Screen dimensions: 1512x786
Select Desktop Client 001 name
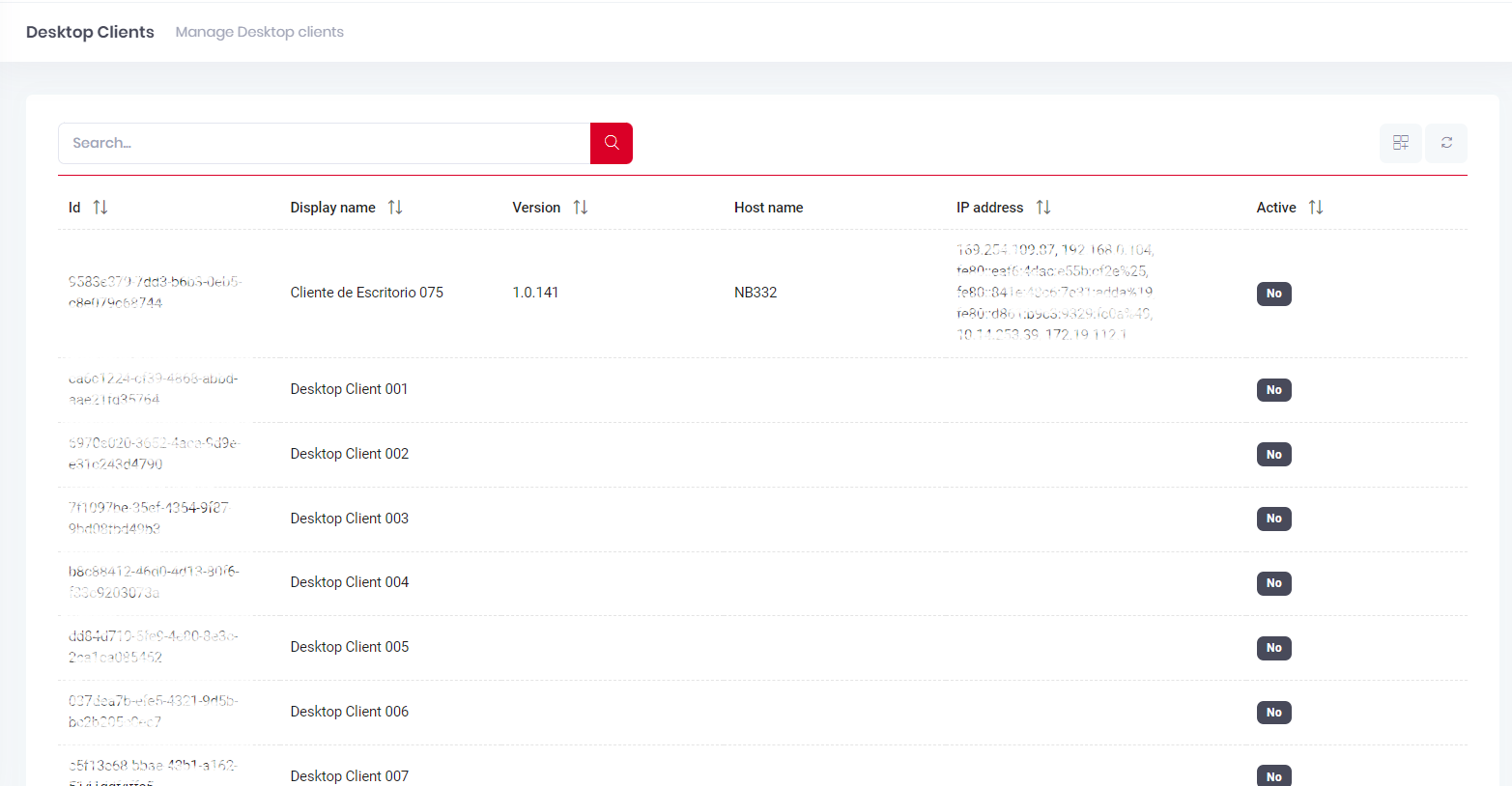point(350,389)
